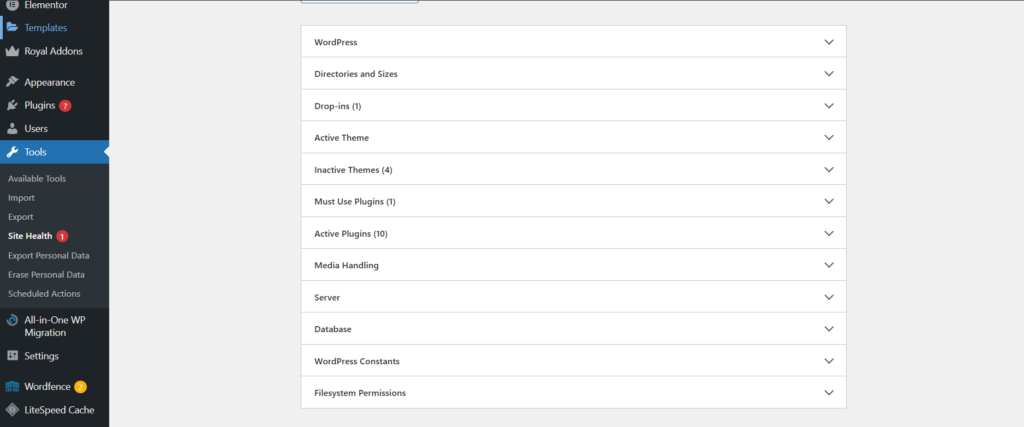The image size is (1024, 427).
Task: Click the Wordfence shield icon
Action: (12, 387)
